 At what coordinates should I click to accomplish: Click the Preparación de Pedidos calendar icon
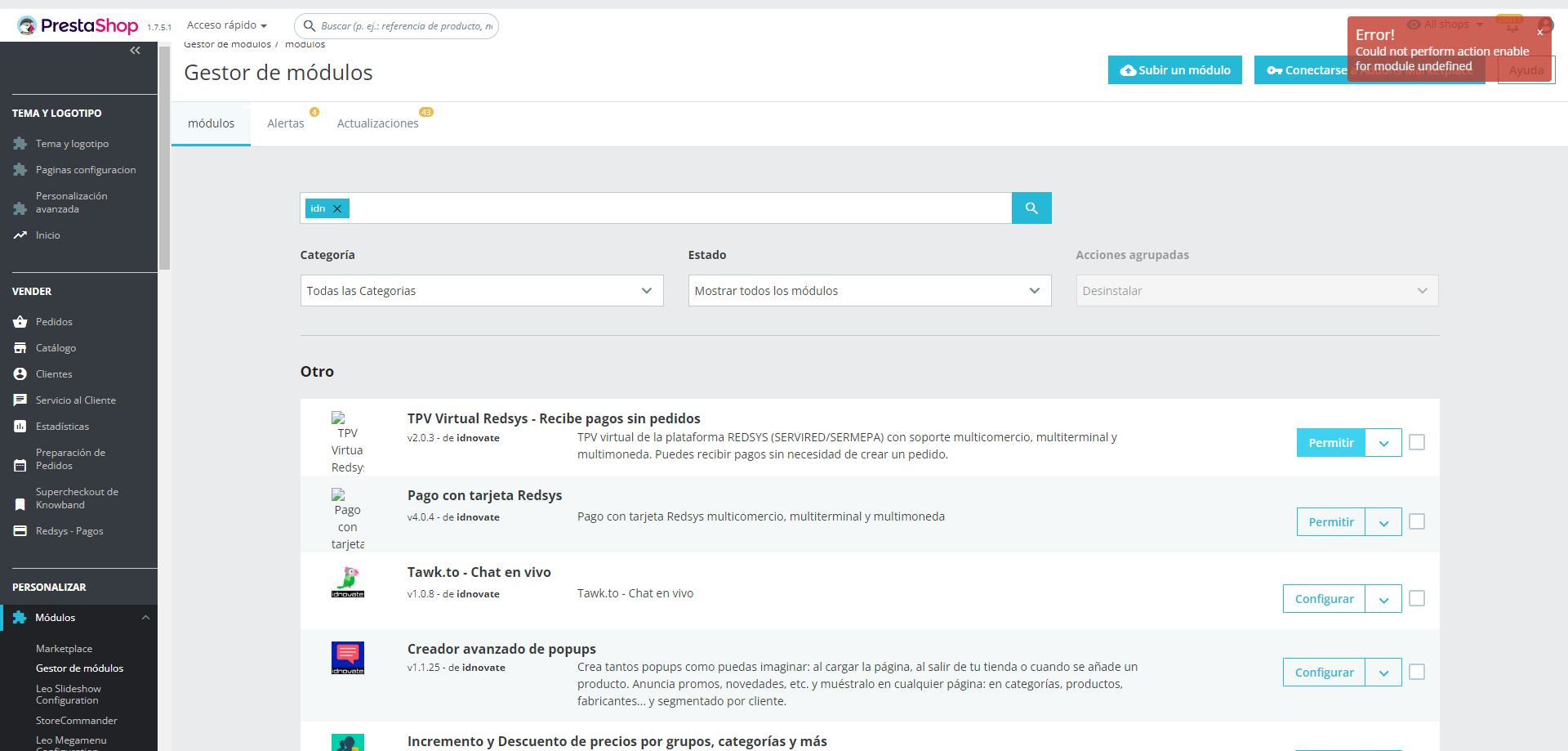20,466
